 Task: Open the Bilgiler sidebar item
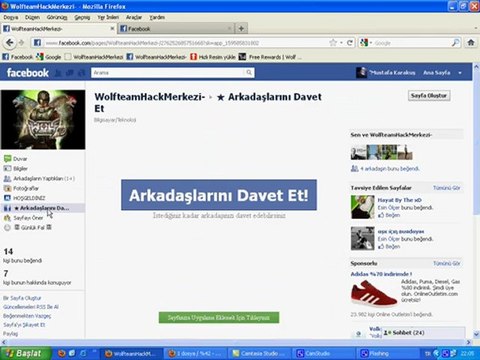coord(16,168)
